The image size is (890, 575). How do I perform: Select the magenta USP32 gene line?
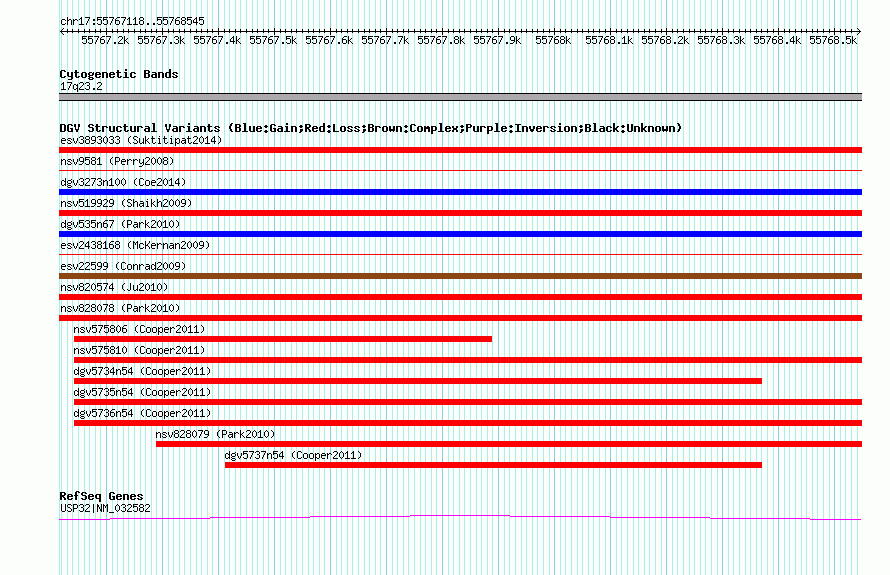click(460, 518)
